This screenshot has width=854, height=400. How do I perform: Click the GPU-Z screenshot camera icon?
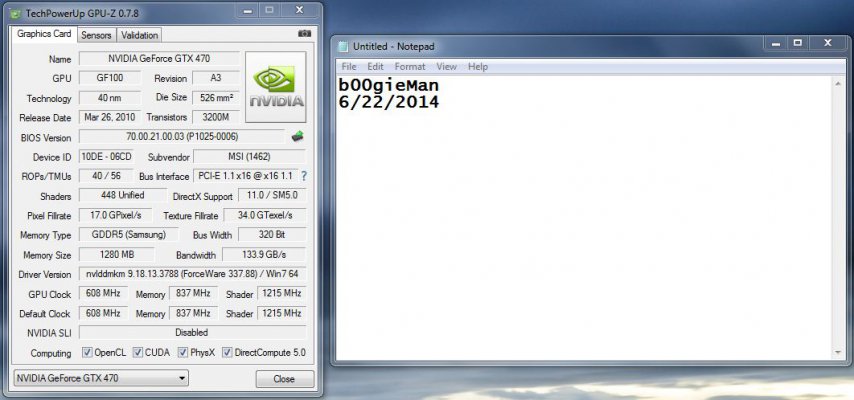point(304,34)
